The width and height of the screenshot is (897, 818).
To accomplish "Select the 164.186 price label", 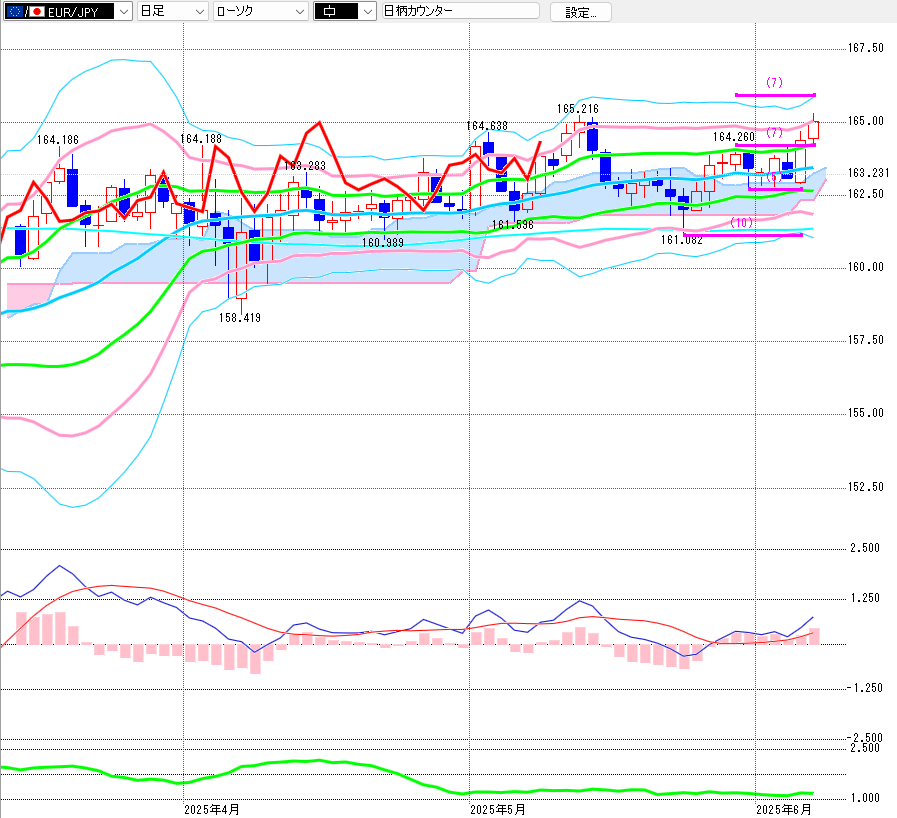I will (x=58, y=140).
